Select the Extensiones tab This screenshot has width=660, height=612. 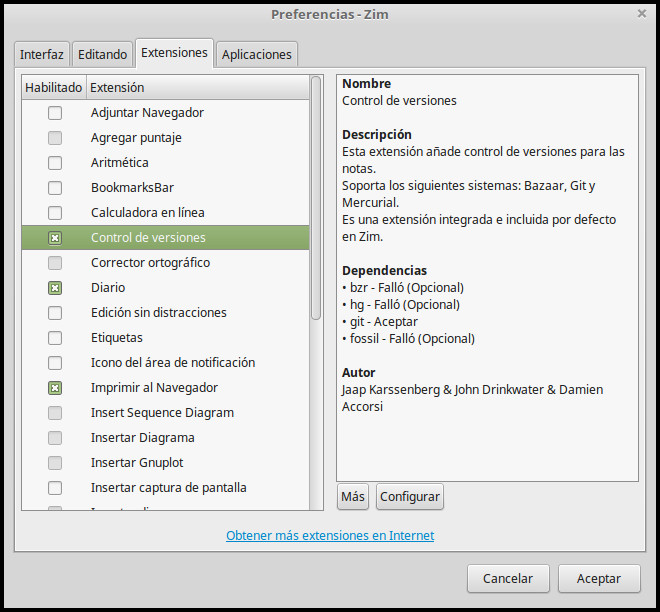(174, 53)
